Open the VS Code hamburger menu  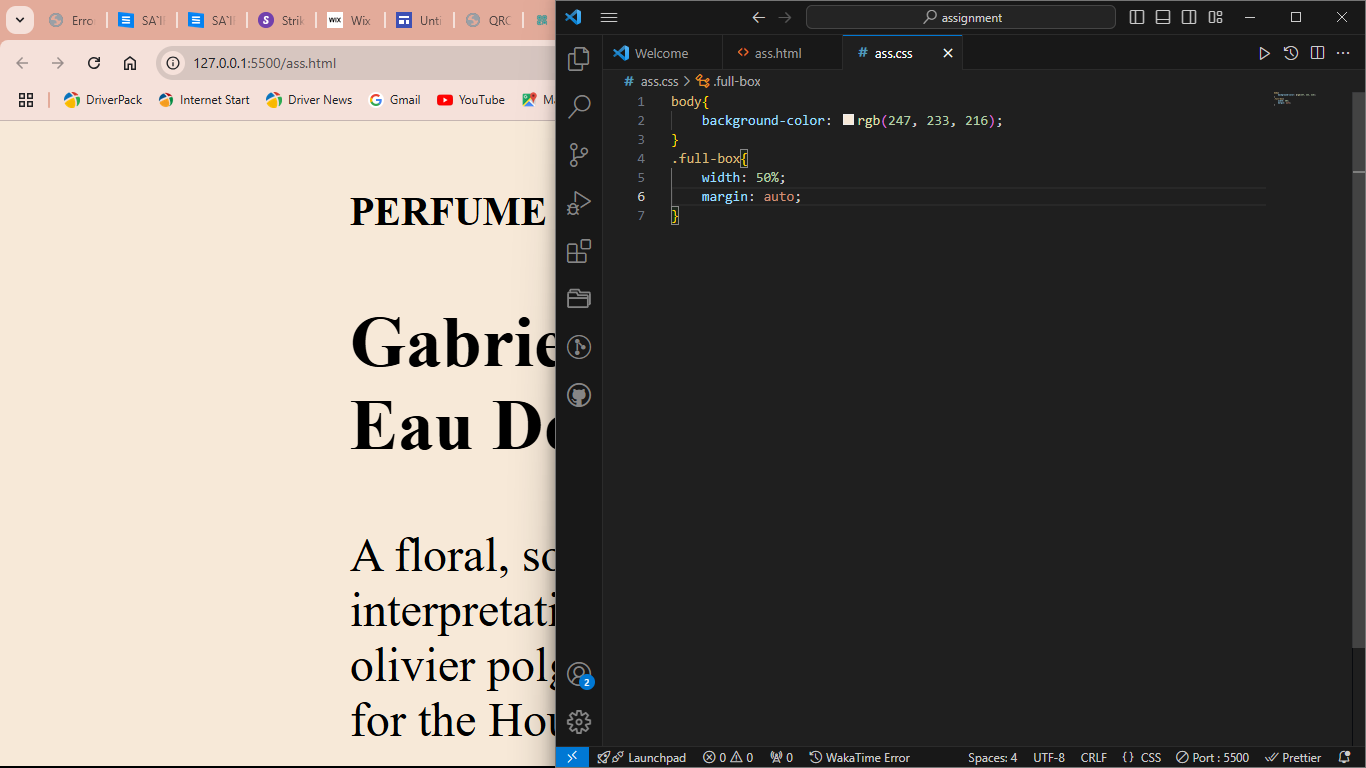(608, 17)
